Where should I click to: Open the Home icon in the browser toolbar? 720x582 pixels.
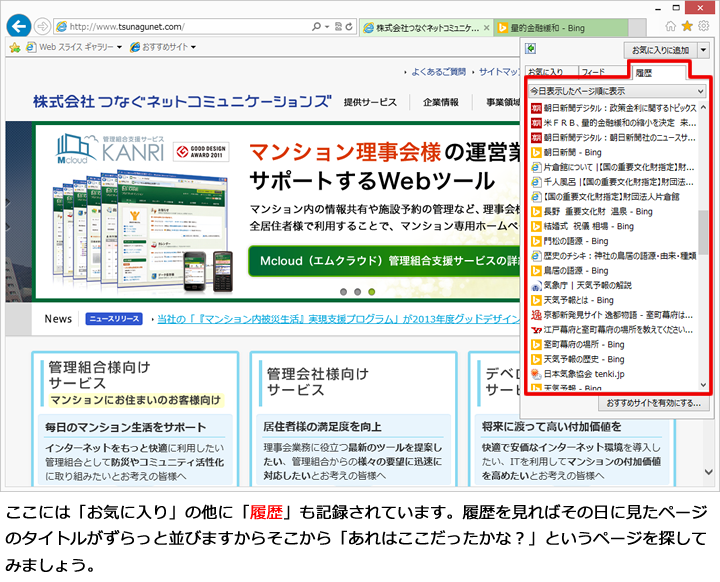pyautogui.click(x=670, y=27)
